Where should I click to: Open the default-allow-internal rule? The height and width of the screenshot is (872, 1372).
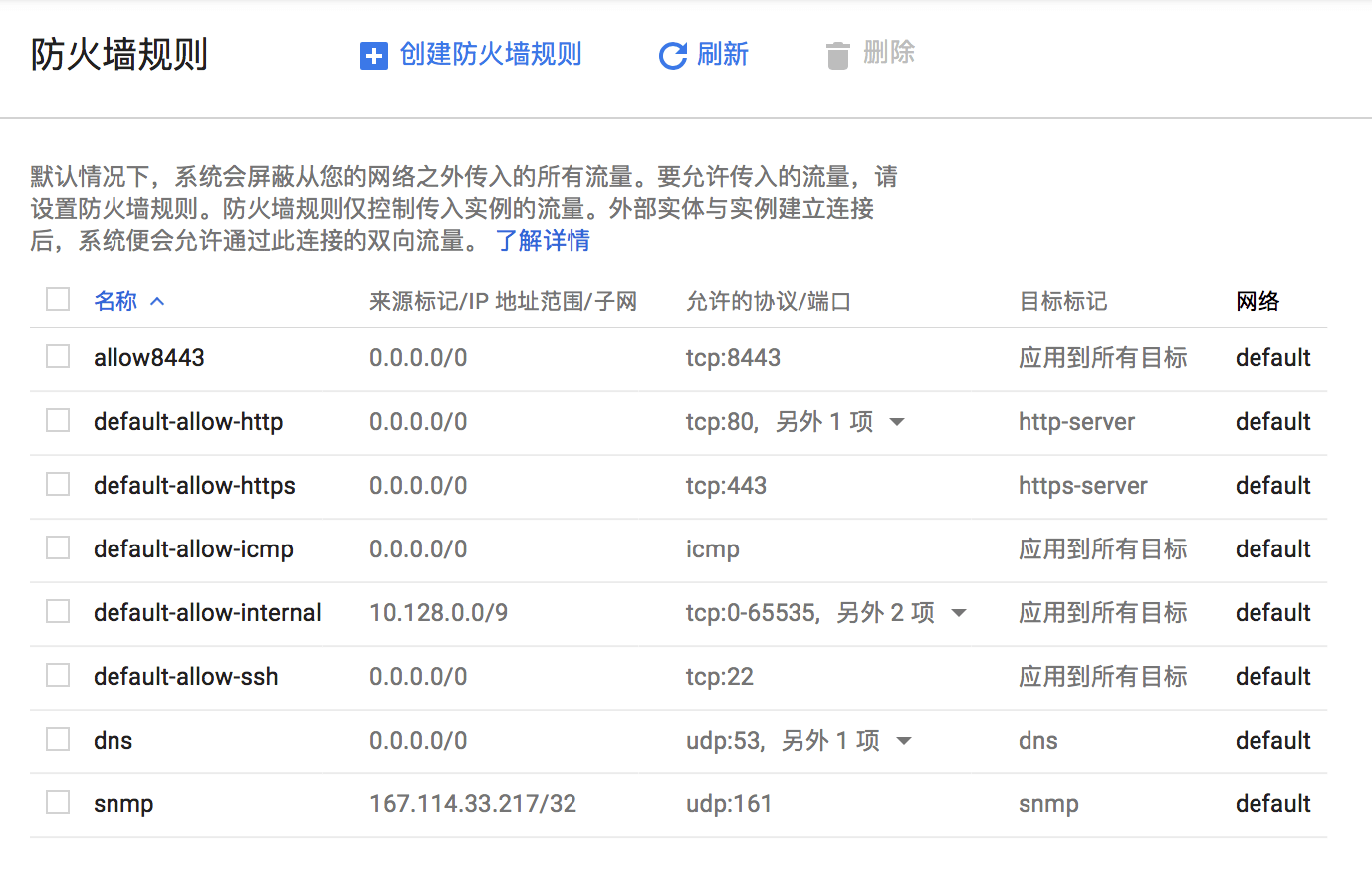pos(207,612)
